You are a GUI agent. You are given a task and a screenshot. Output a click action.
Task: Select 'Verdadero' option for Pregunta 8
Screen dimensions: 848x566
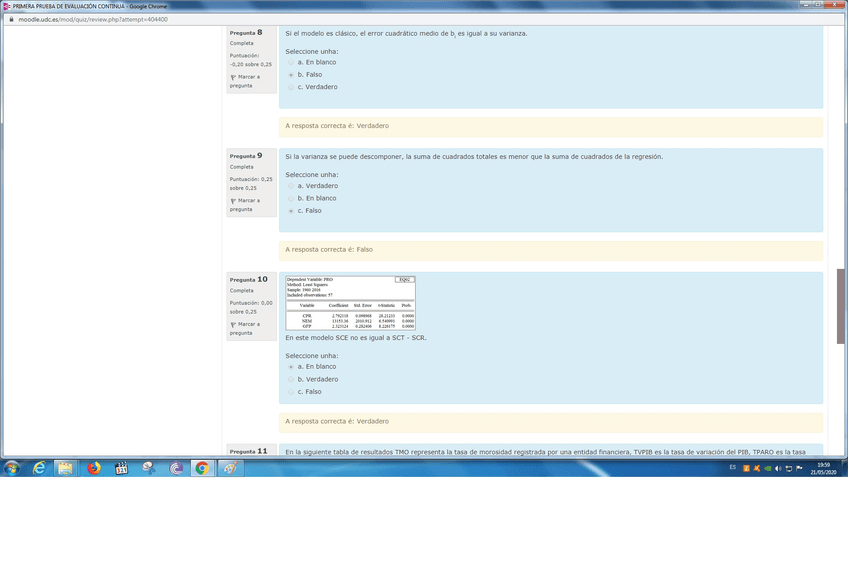[x=291, y=88]
